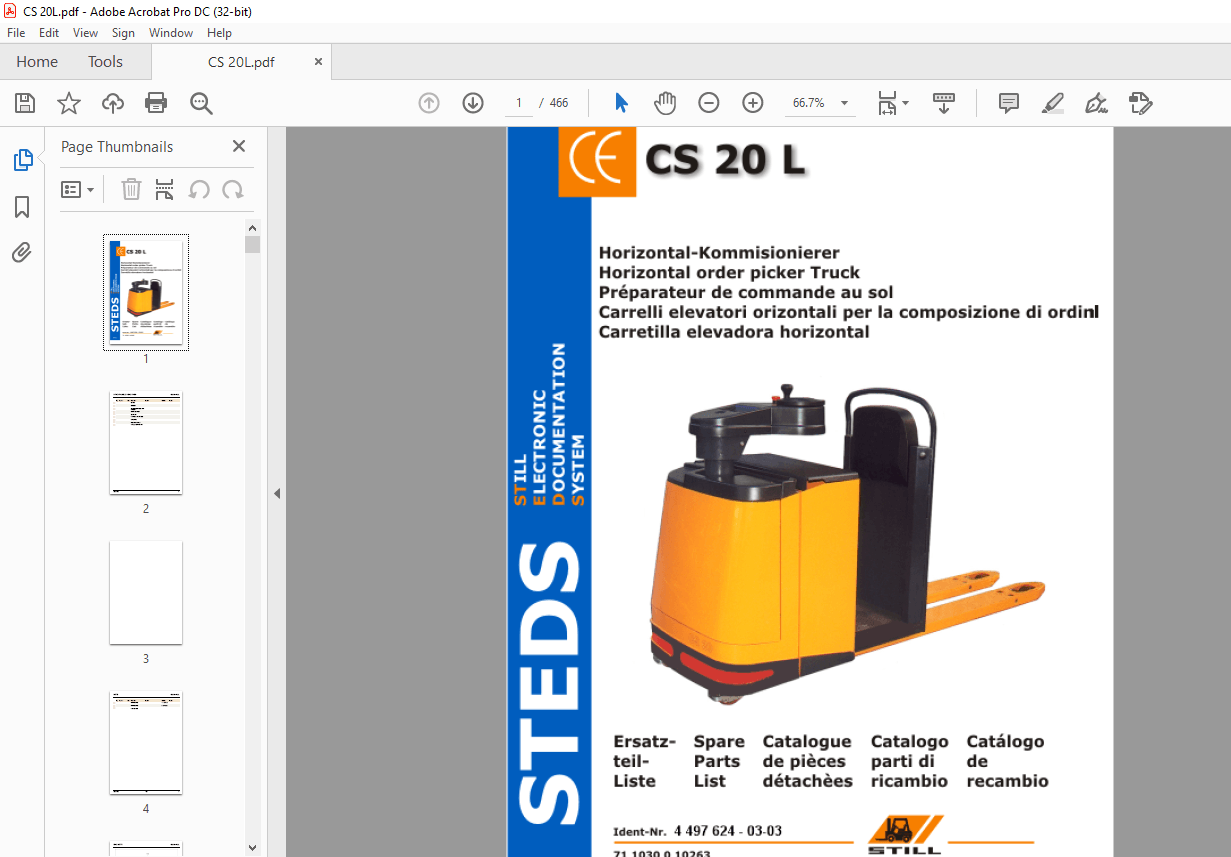Image resolution: width=1231 pixels, height=857 pixels.
Task: Add a comment to the PDF
Action: coord(1008,103)
